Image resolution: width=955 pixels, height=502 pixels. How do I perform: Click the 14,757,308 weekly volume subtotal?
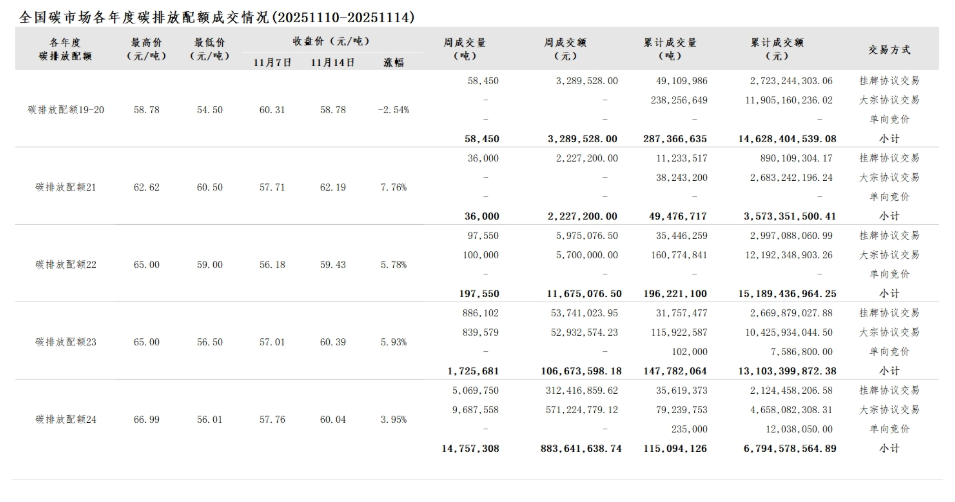(x=470, y=449)
